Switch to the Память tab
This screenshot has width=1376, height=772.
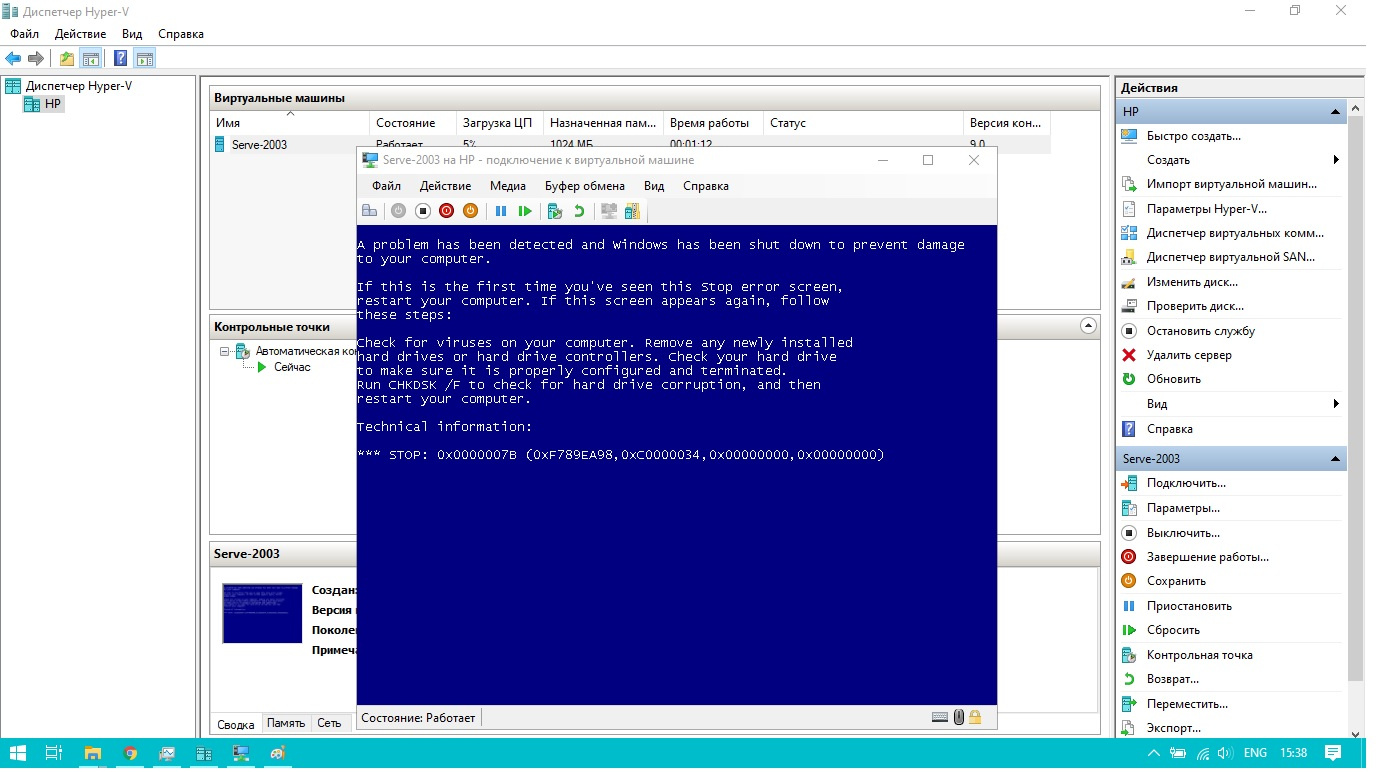point(286,723)
